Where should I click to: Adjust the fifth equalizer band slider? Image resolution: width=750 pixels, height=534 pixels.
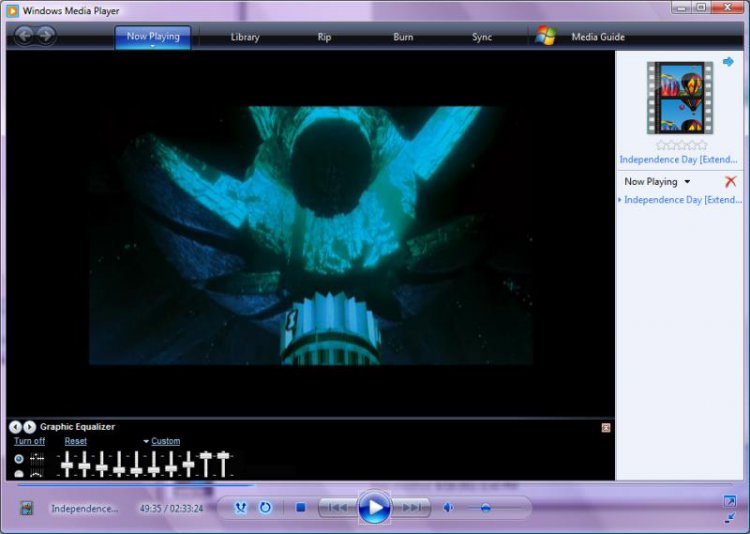(x=136, y=470)
